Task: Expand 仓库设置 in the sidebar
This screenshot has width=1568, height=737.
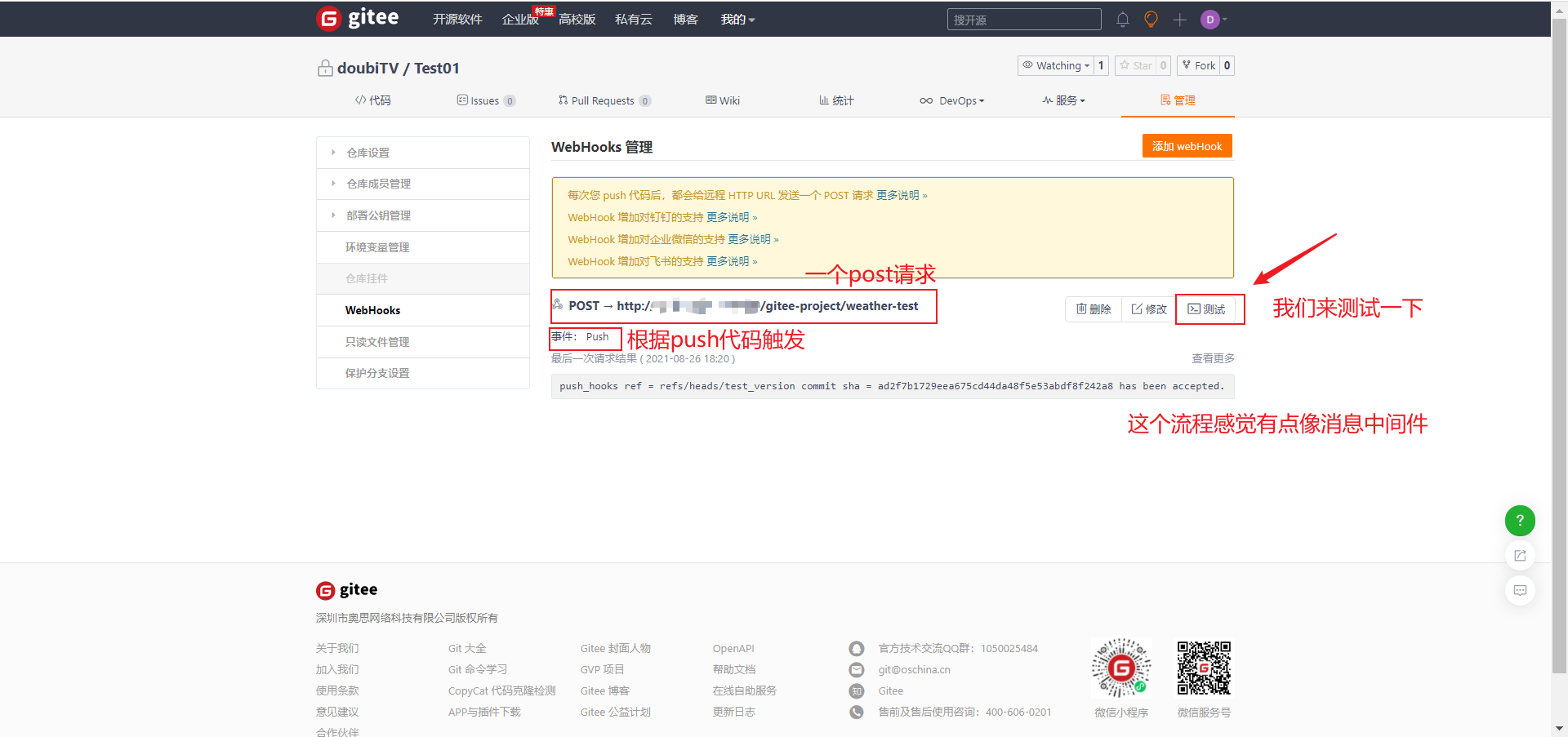Action: coord(367,153)
